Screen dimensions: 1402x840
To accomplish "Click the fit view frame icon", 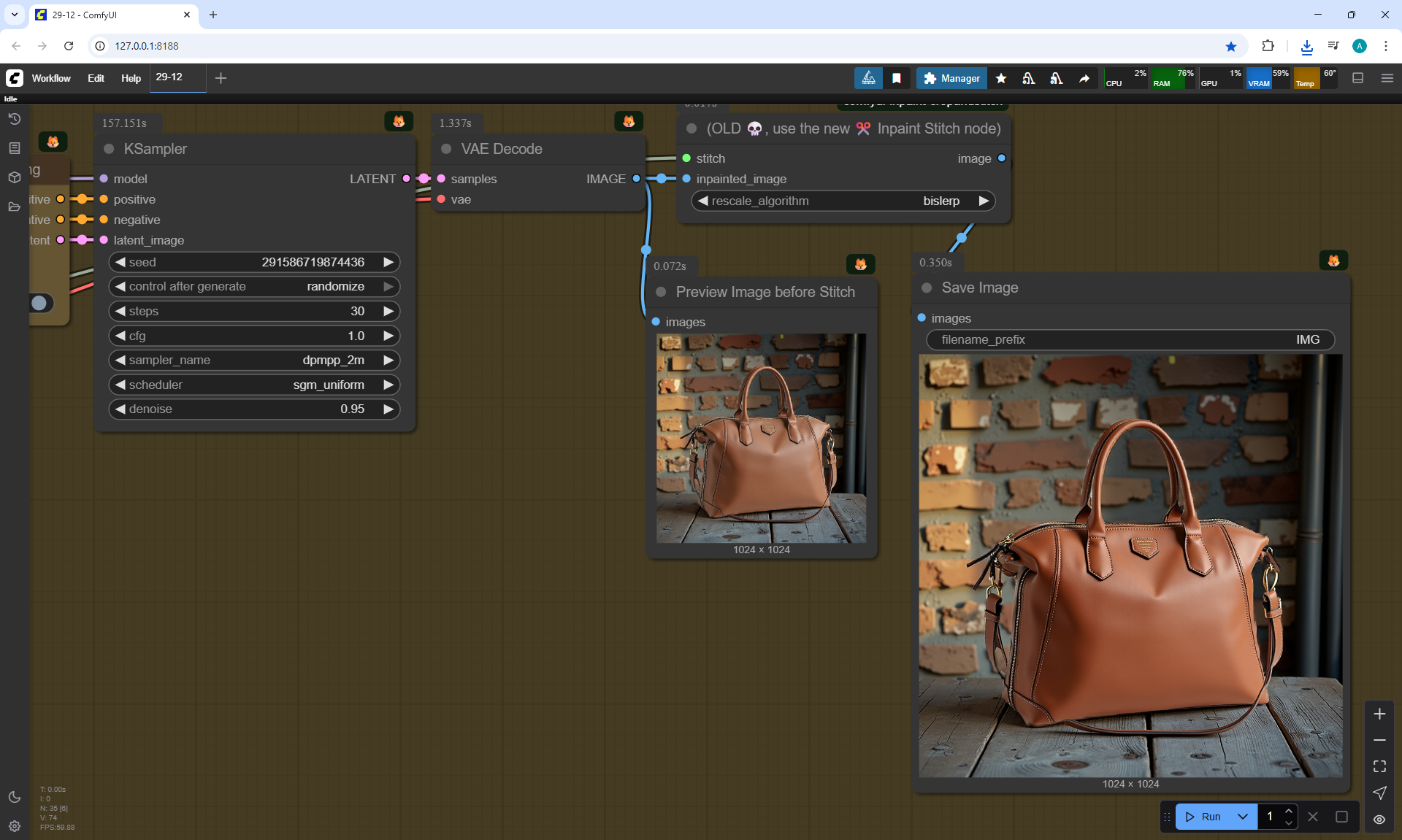I will click(1379, 766).
